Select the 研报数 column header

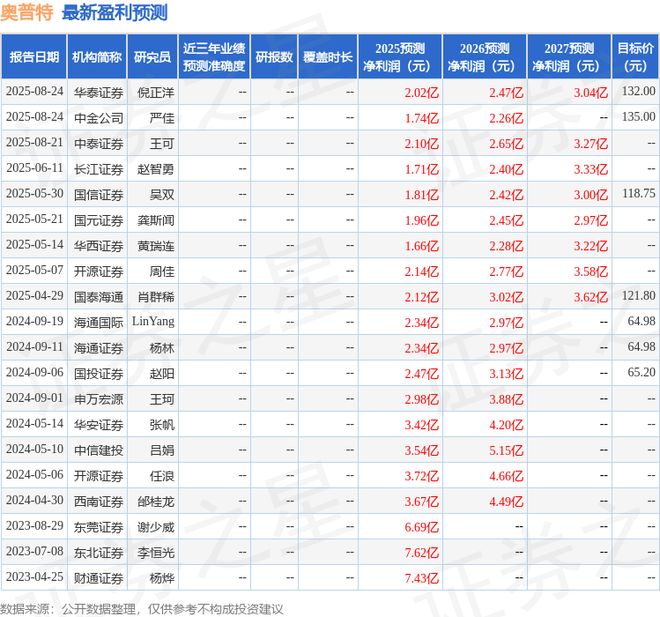click(274, 57)
